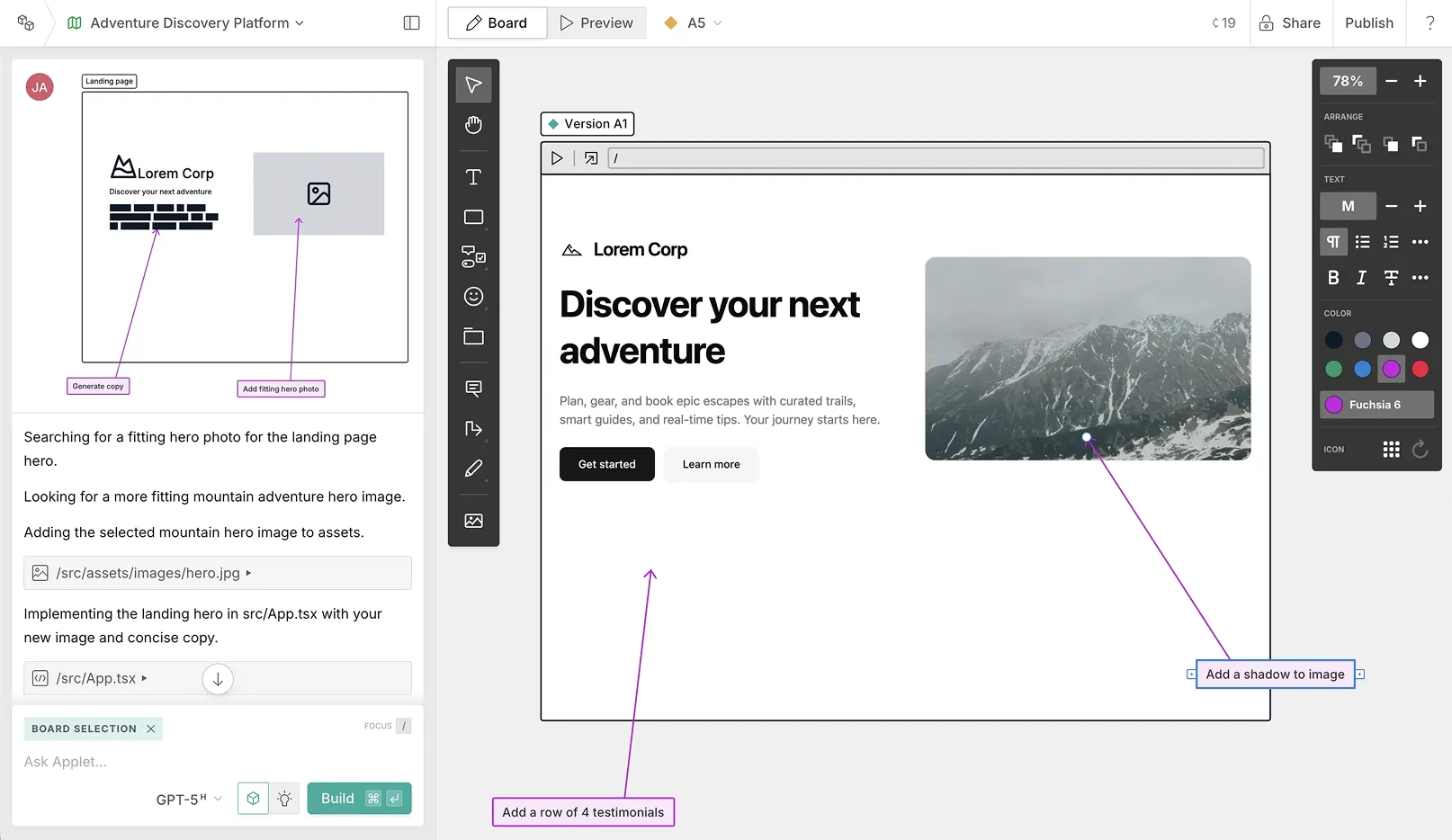
Task: Click the bring to front arrange icon
Action: pyautogui.click(x=1333, y=144)
